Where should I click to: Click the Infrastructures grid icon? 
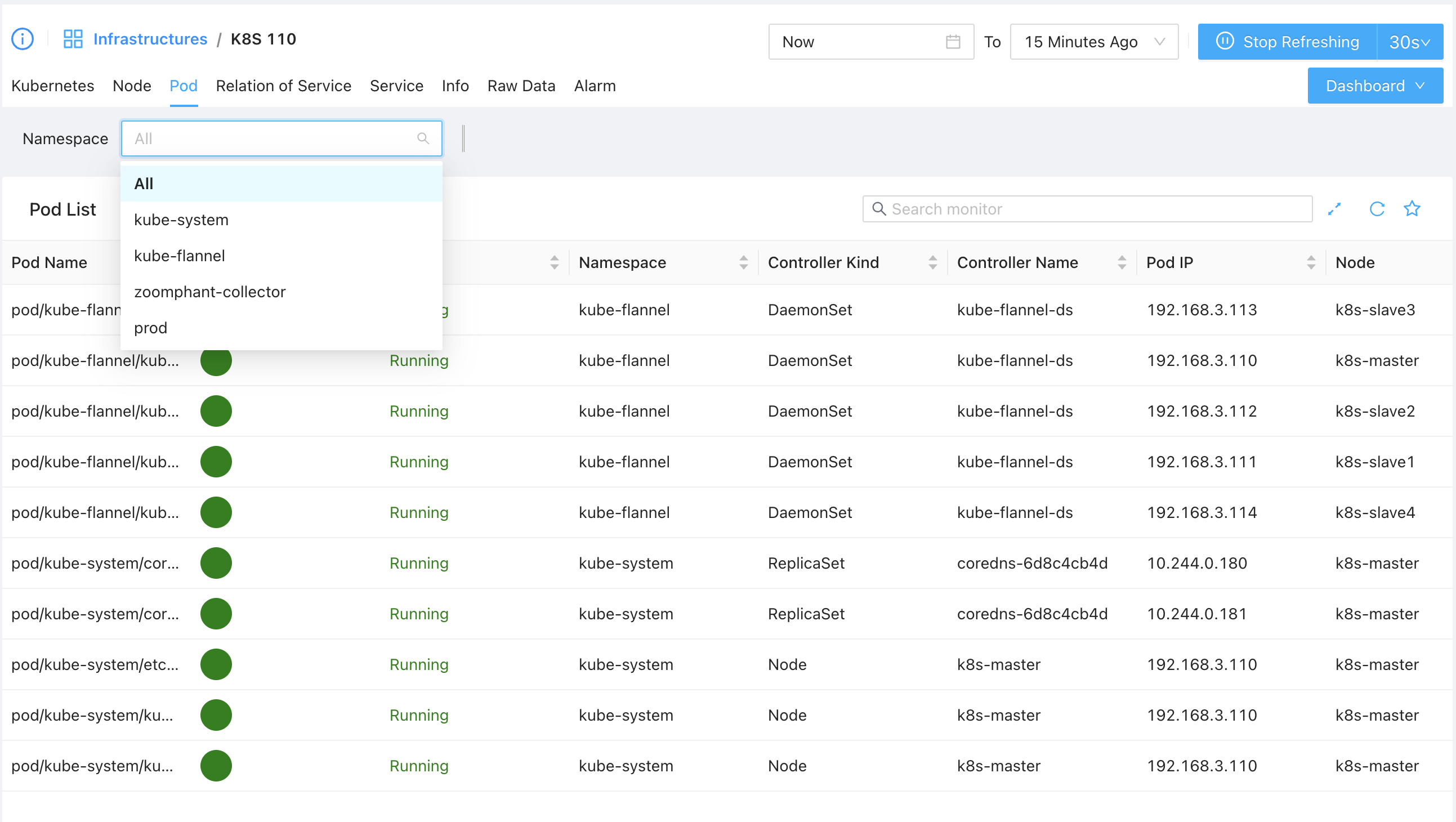(73, 39)
